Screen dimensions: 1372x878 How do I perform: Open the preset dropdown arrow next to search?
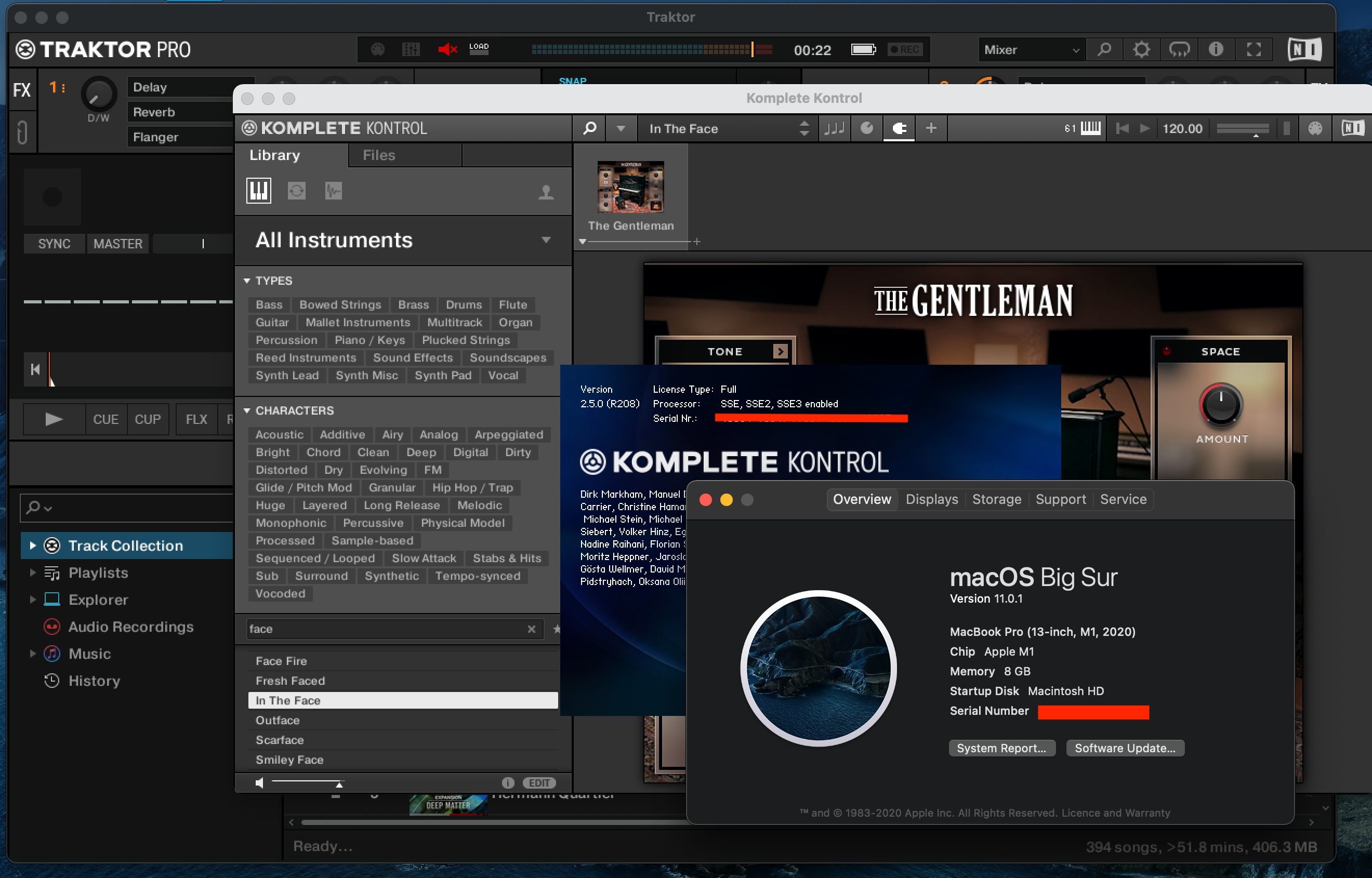621,128
